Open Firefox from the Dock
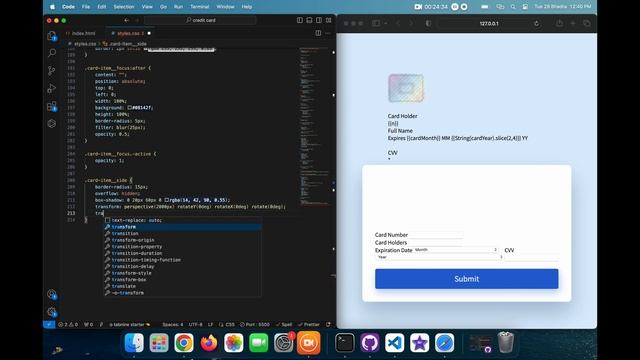The image size is (640, 360). click(x=209, y=343)
